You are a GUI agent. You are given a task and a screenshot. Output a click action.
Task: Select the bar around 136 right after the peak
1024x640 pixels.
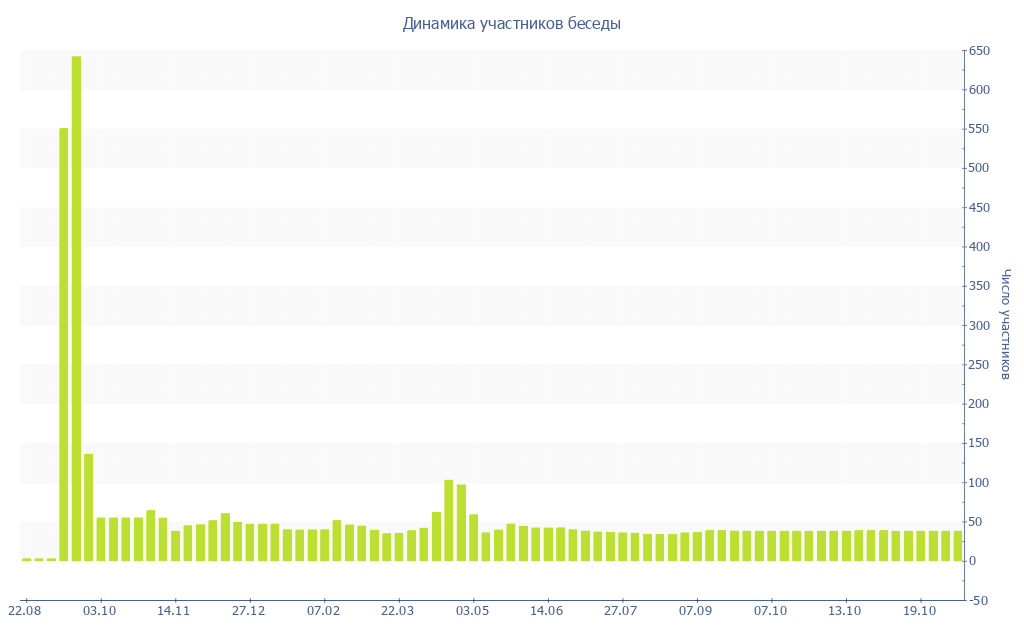88,507
